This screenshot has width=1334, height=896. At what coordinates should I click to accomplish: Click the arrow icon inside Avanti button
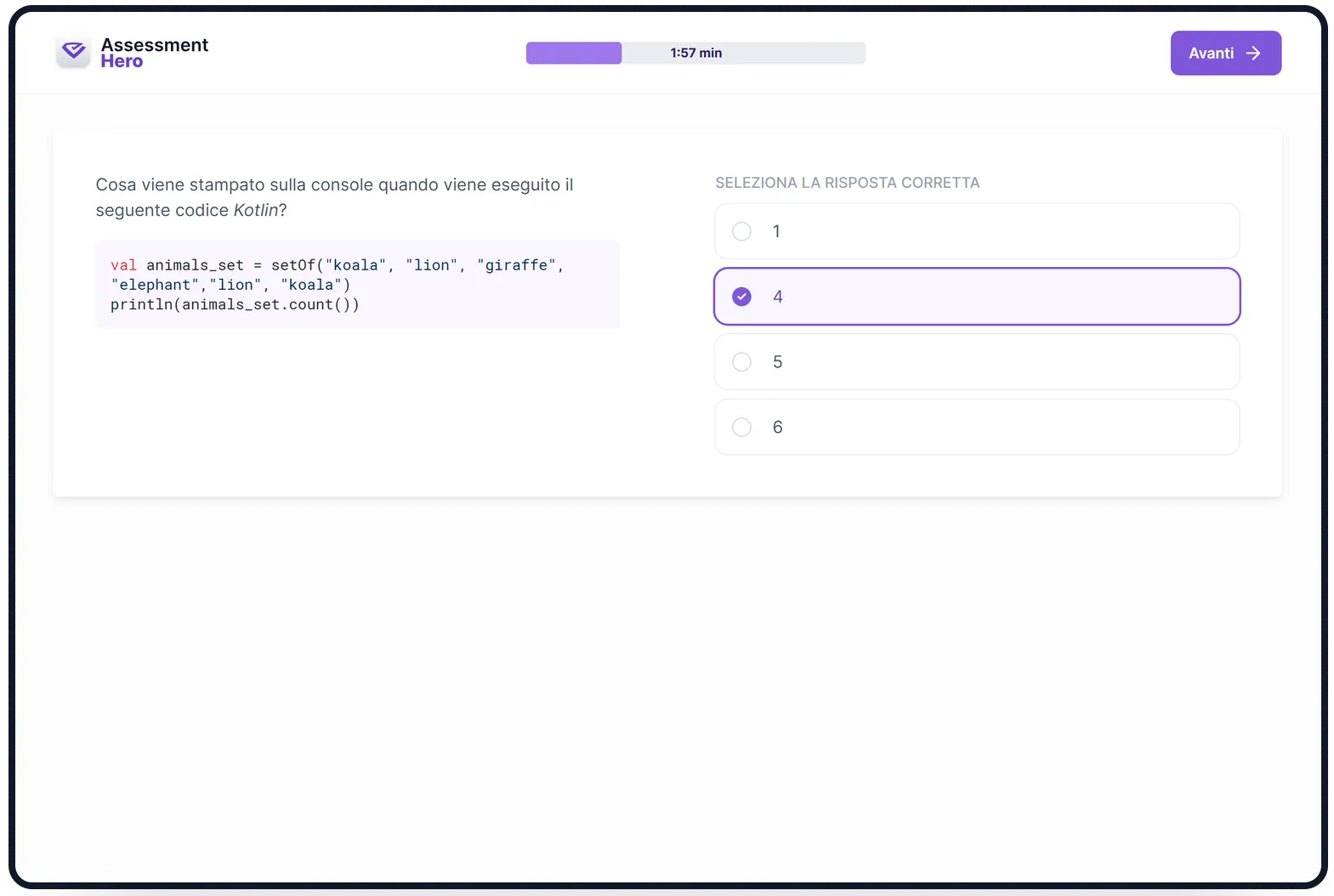(x=1253, y=53)
